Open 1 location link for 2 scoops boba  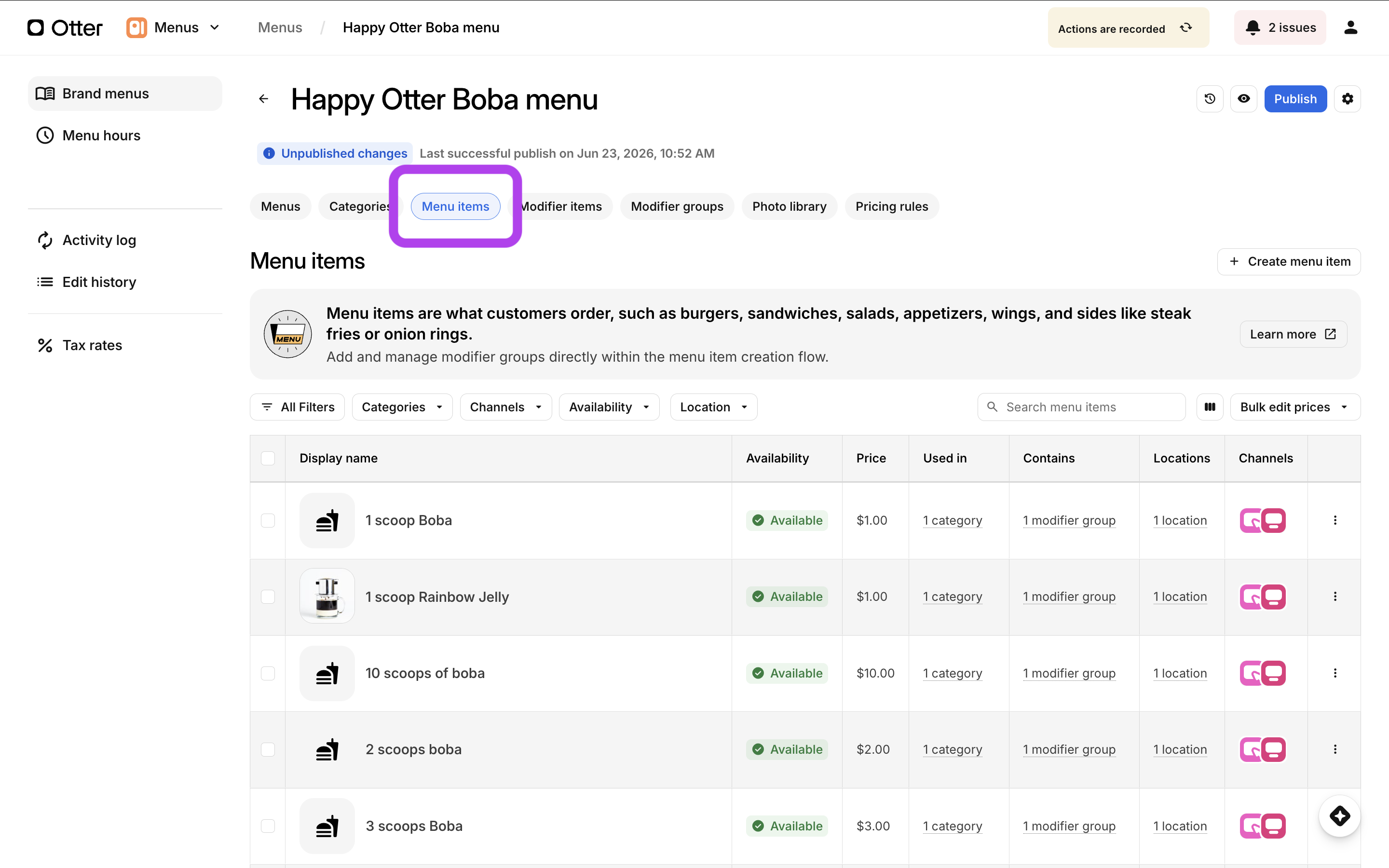click(1180, 749)
